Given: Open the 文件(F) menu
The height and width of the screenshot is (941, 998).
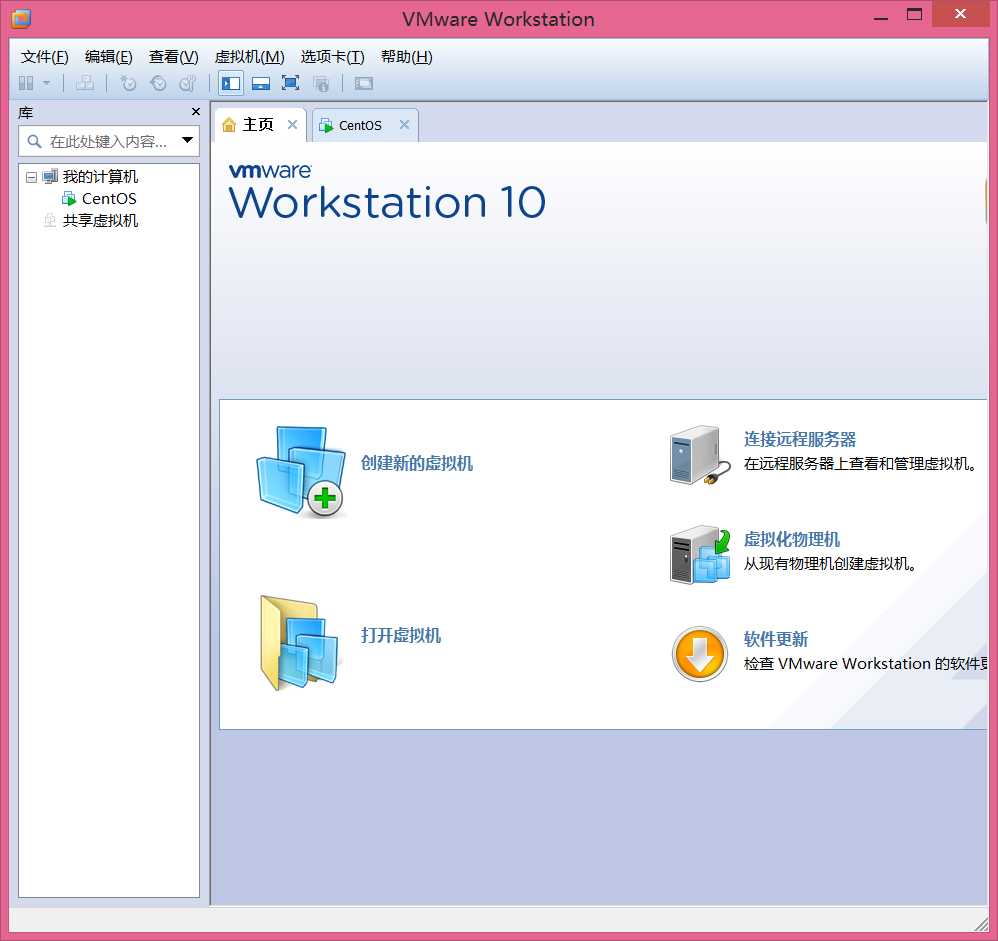Looking at the screenshot, I should [x=45, y=57].
